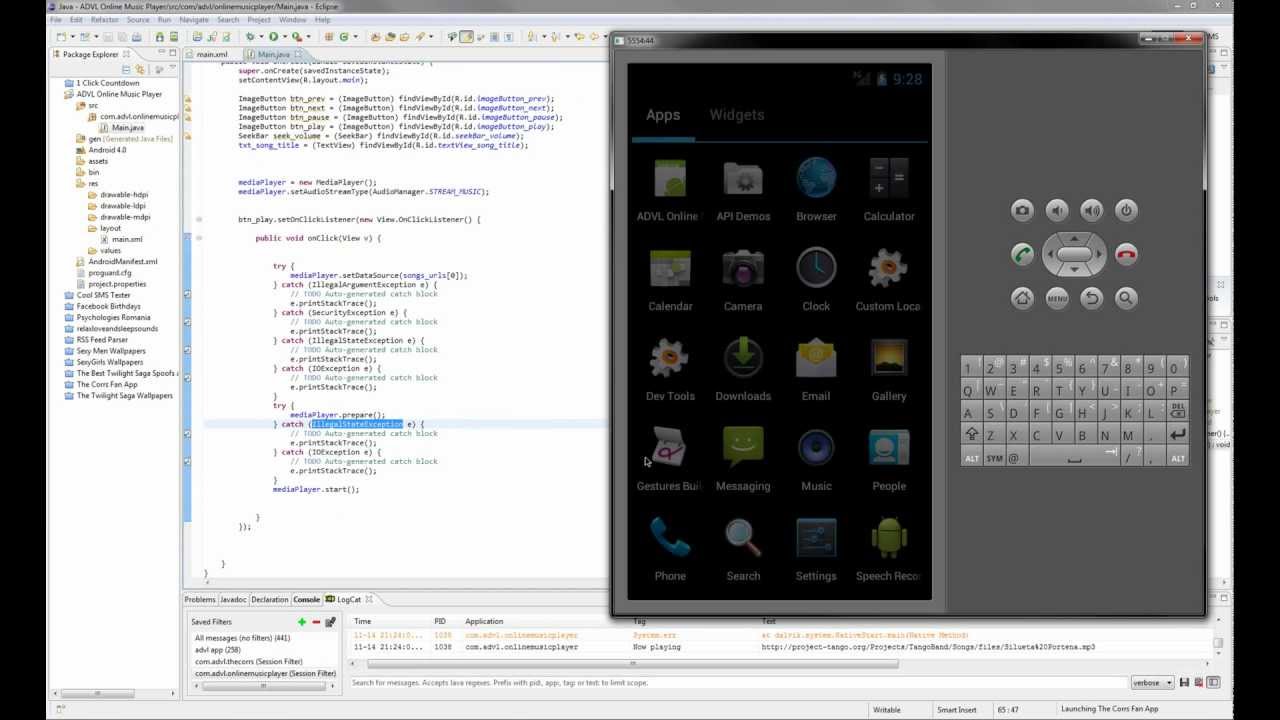Click the emulator Home hardware button

pos(1022,298)
